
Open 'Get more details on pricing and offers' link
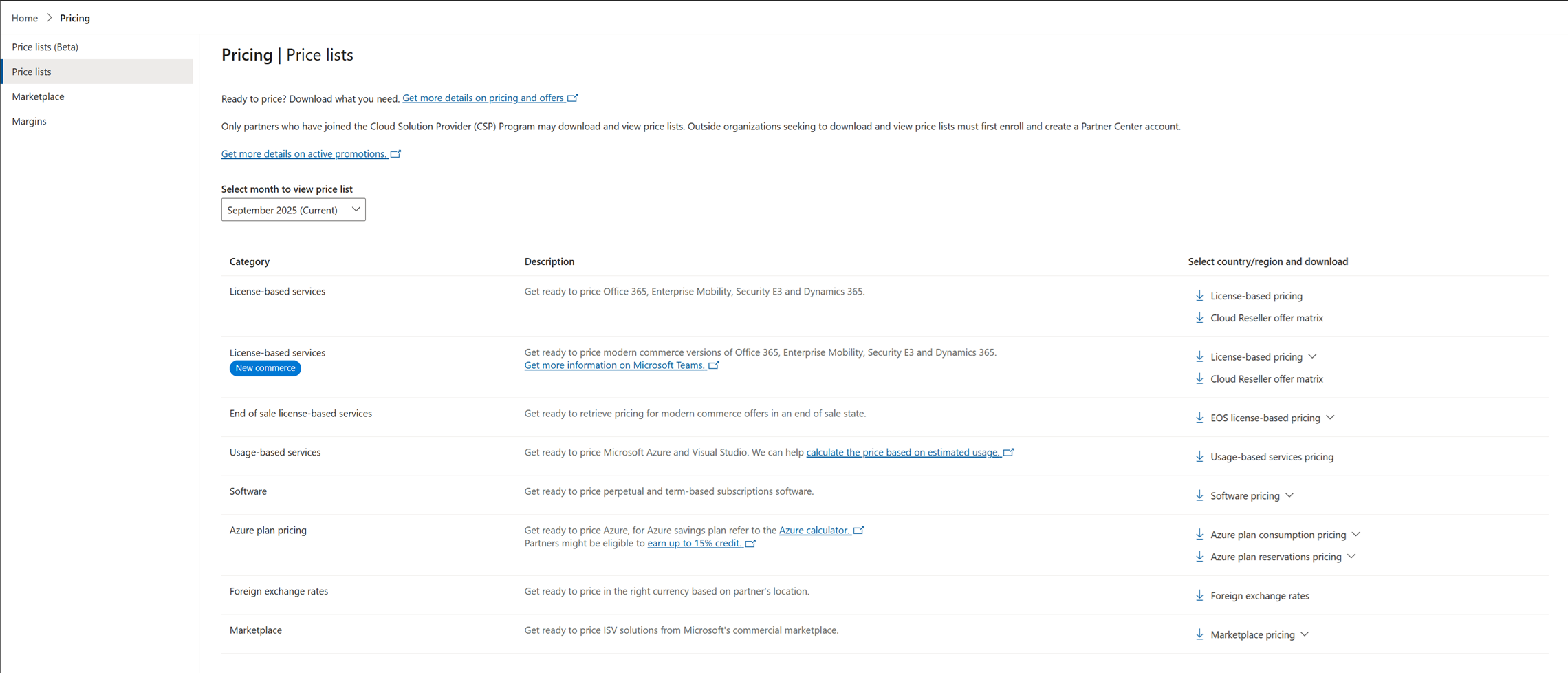click(483, 98)
